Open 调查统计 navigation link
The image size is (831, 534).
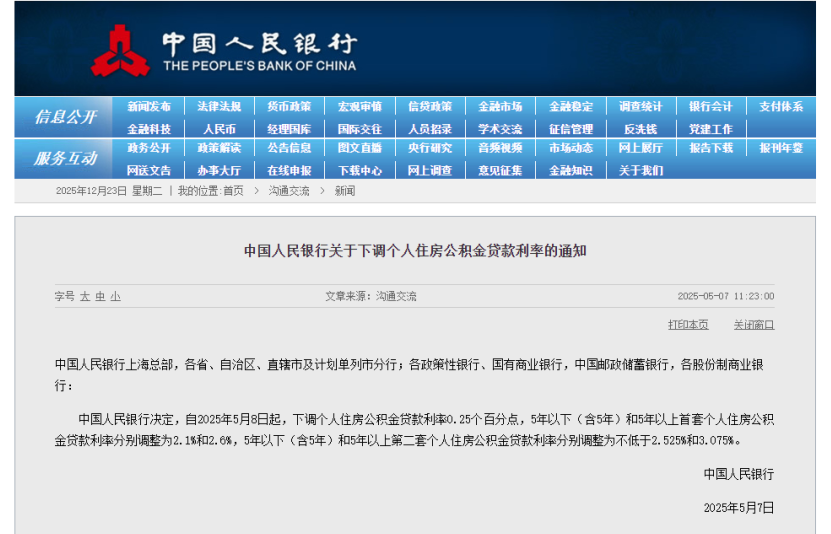[640, 107]
